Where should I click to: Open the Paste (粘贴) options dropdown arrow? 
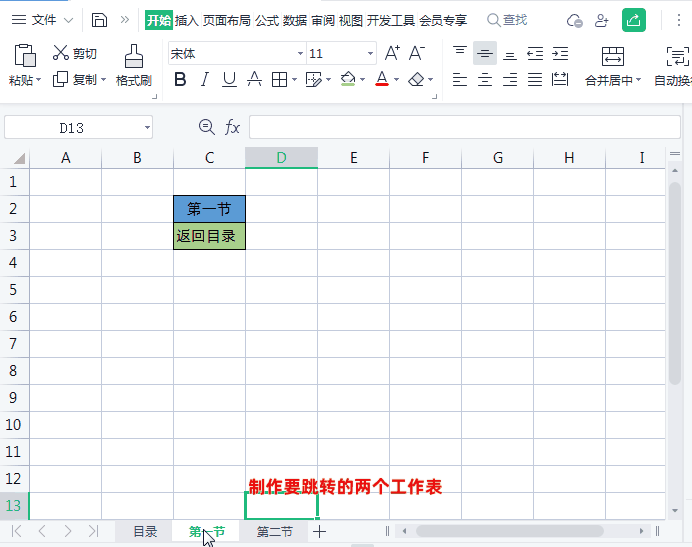tap(39, 80)
